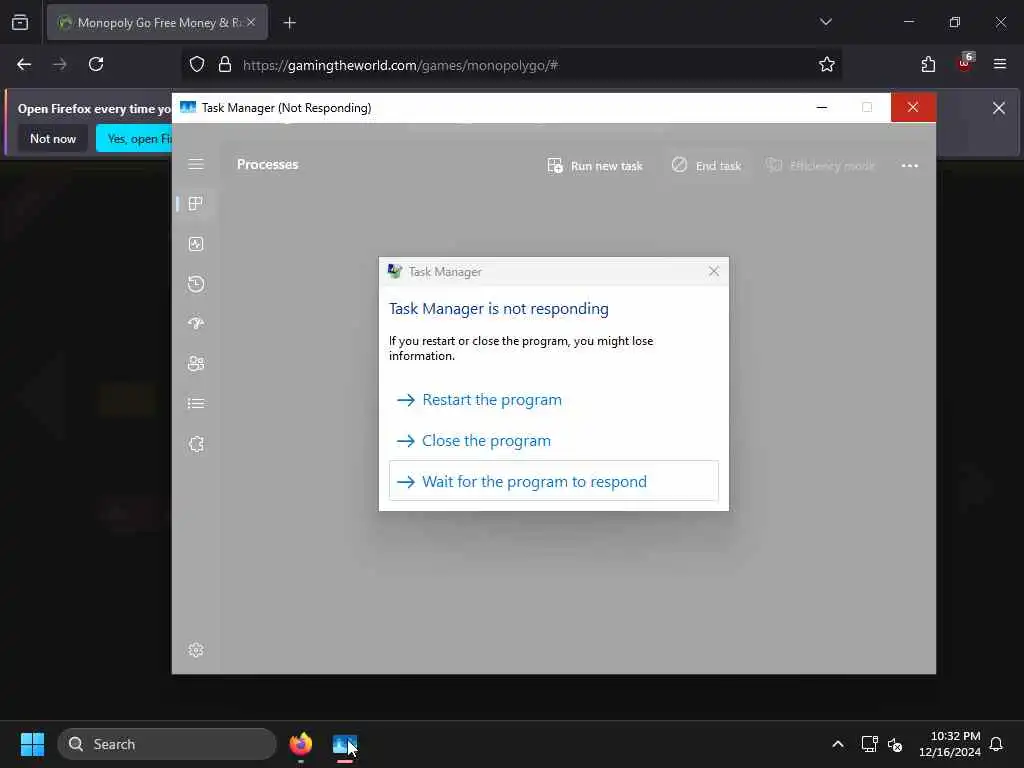Open Firefox list all tabs dropdown
The height and width of the screenshot is (768, 1024).
coord(826,22)
